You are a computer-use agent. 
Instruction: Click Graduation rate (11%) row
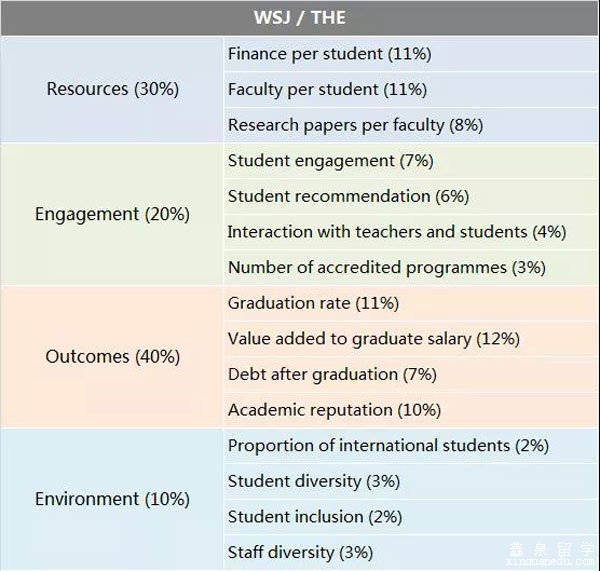[x=411, y=303]
